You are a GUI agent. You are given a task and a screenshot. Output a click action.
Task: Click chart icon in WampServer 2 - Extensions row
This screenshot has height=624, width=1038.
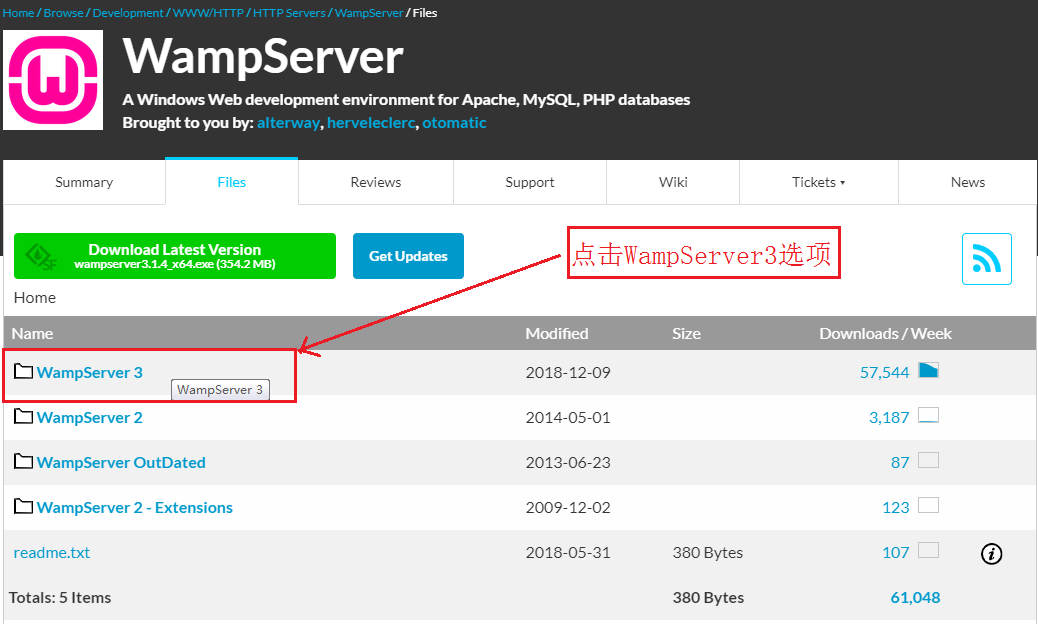tap(928, 505)
